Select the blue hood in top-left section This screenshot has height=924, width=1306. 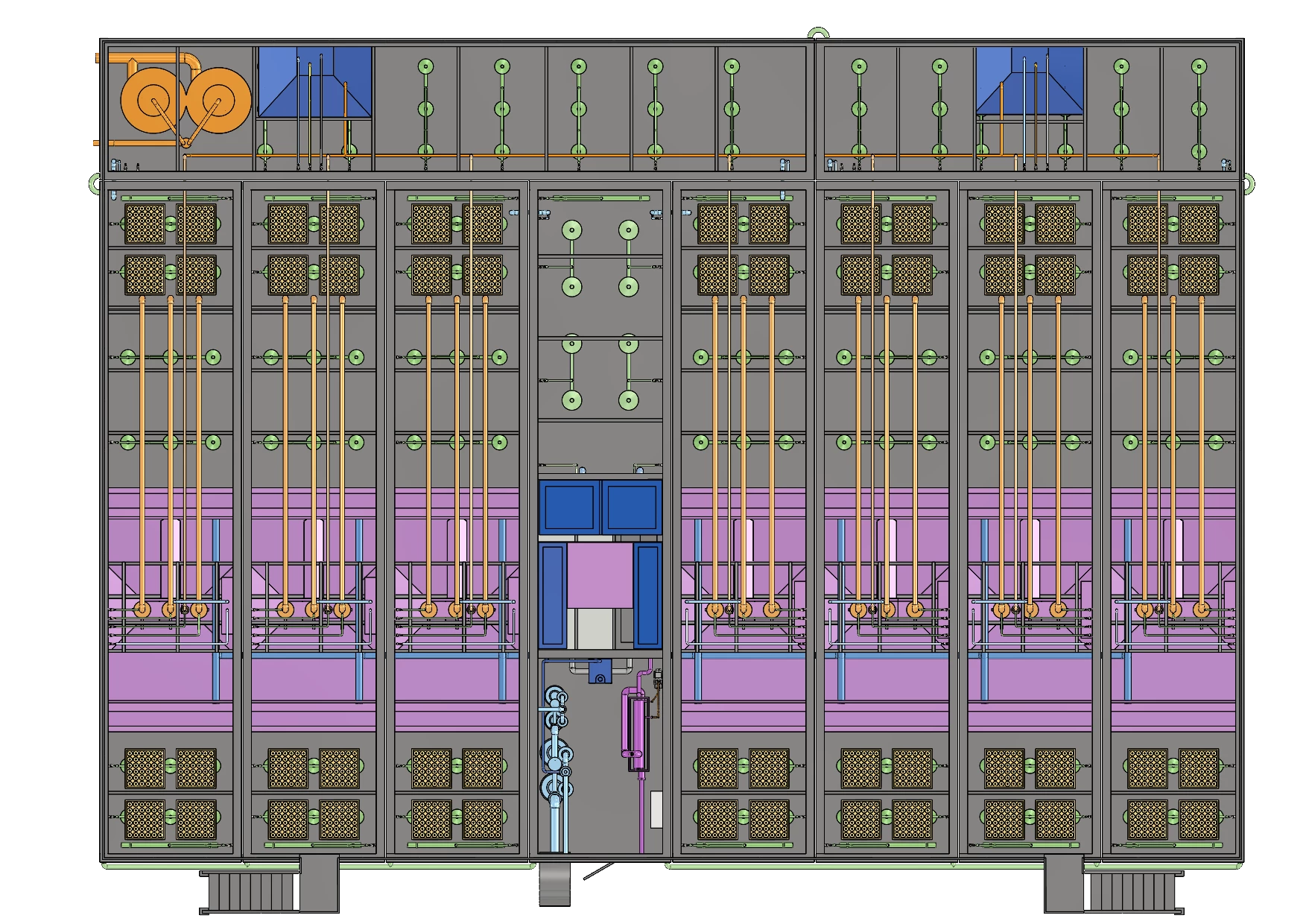(314, 82)
